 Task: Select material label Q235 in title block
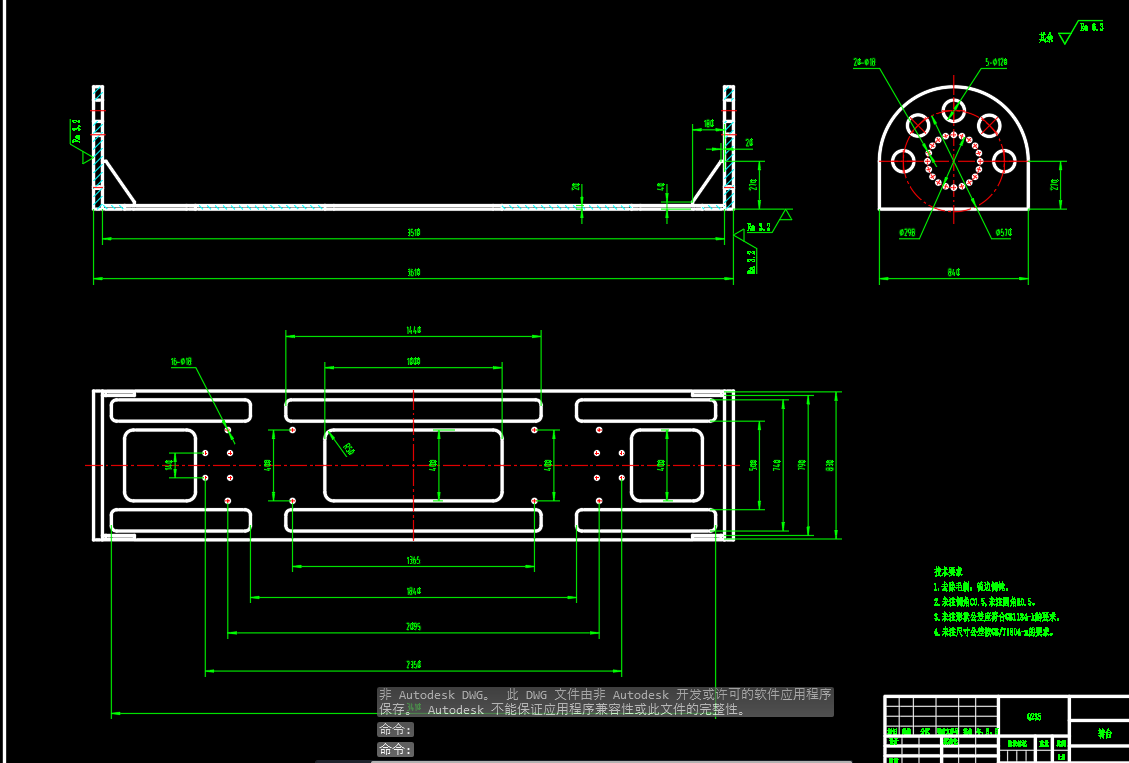pos(1036,716)
